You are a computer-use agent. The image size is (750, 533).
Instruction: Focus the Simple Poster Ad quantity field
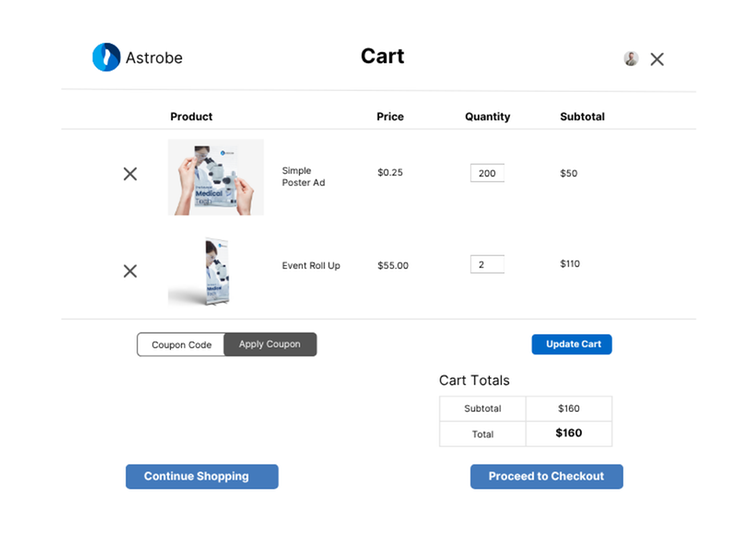click(x=487, y=174)
